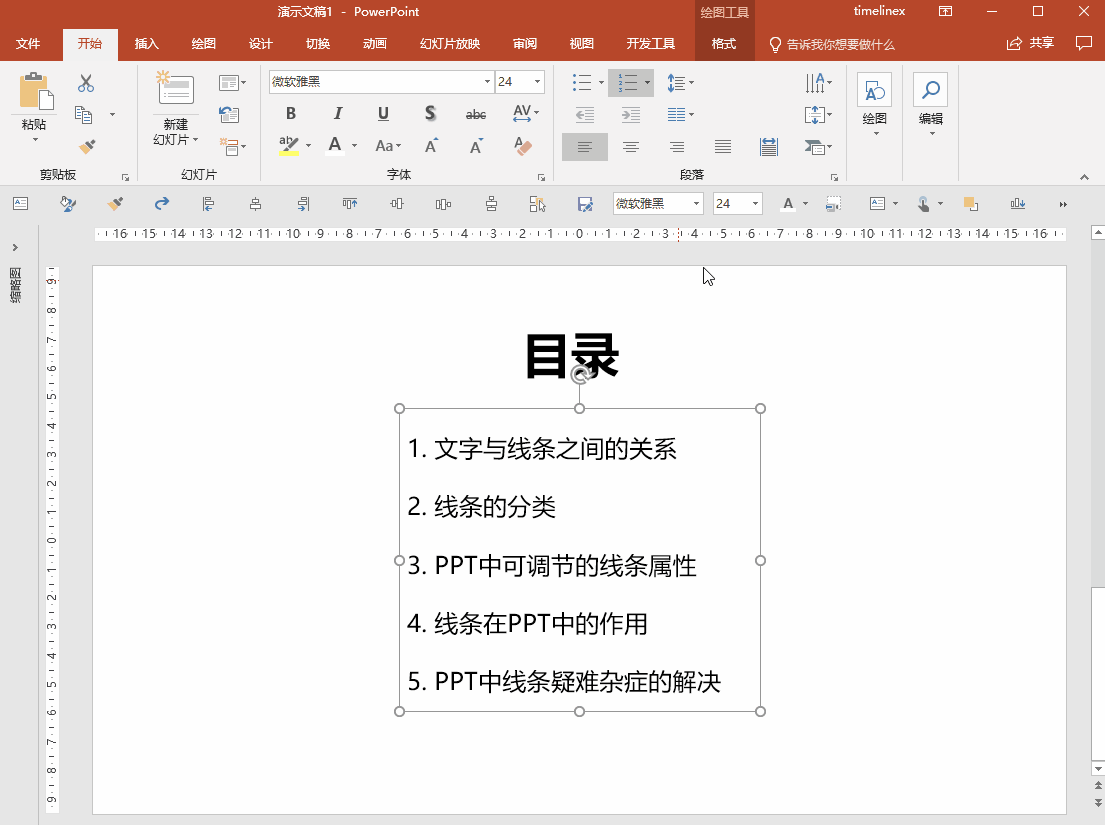Click the Cut scissors icon
Screen dimensions: 1105x825
click(x=85, y=85)
